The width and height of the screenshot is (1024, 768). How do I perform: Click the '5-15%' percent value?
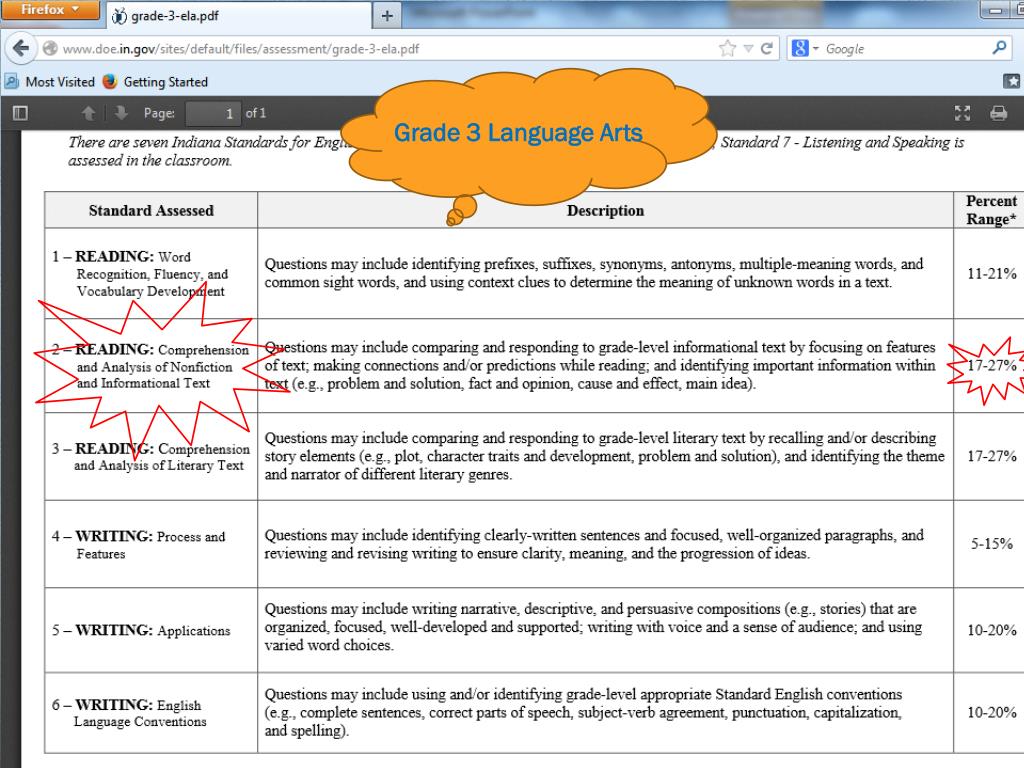click(991, 543)
